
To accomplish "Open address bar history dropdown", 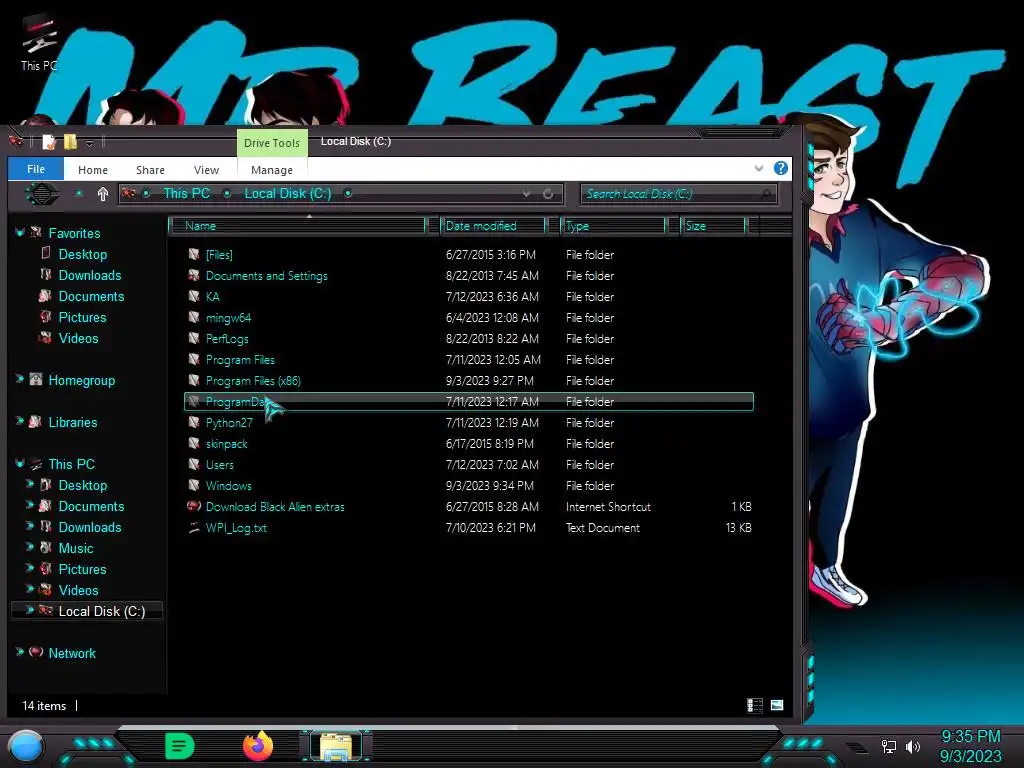I will 526,194.
